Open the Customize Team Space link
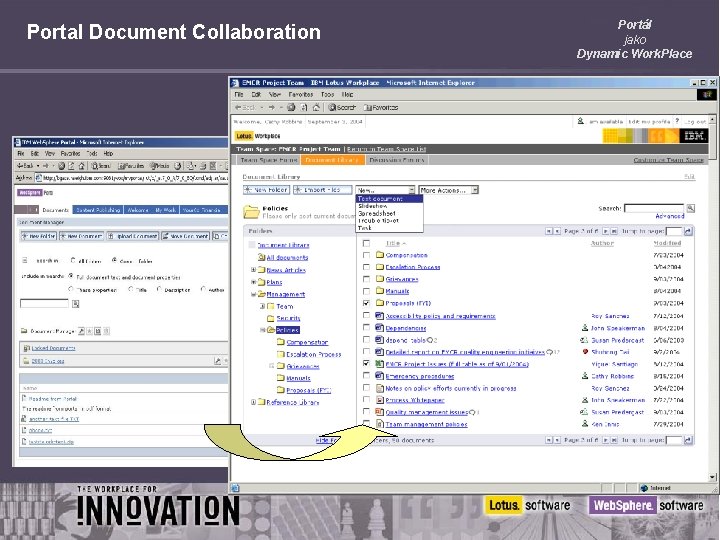 coord(668,160)
